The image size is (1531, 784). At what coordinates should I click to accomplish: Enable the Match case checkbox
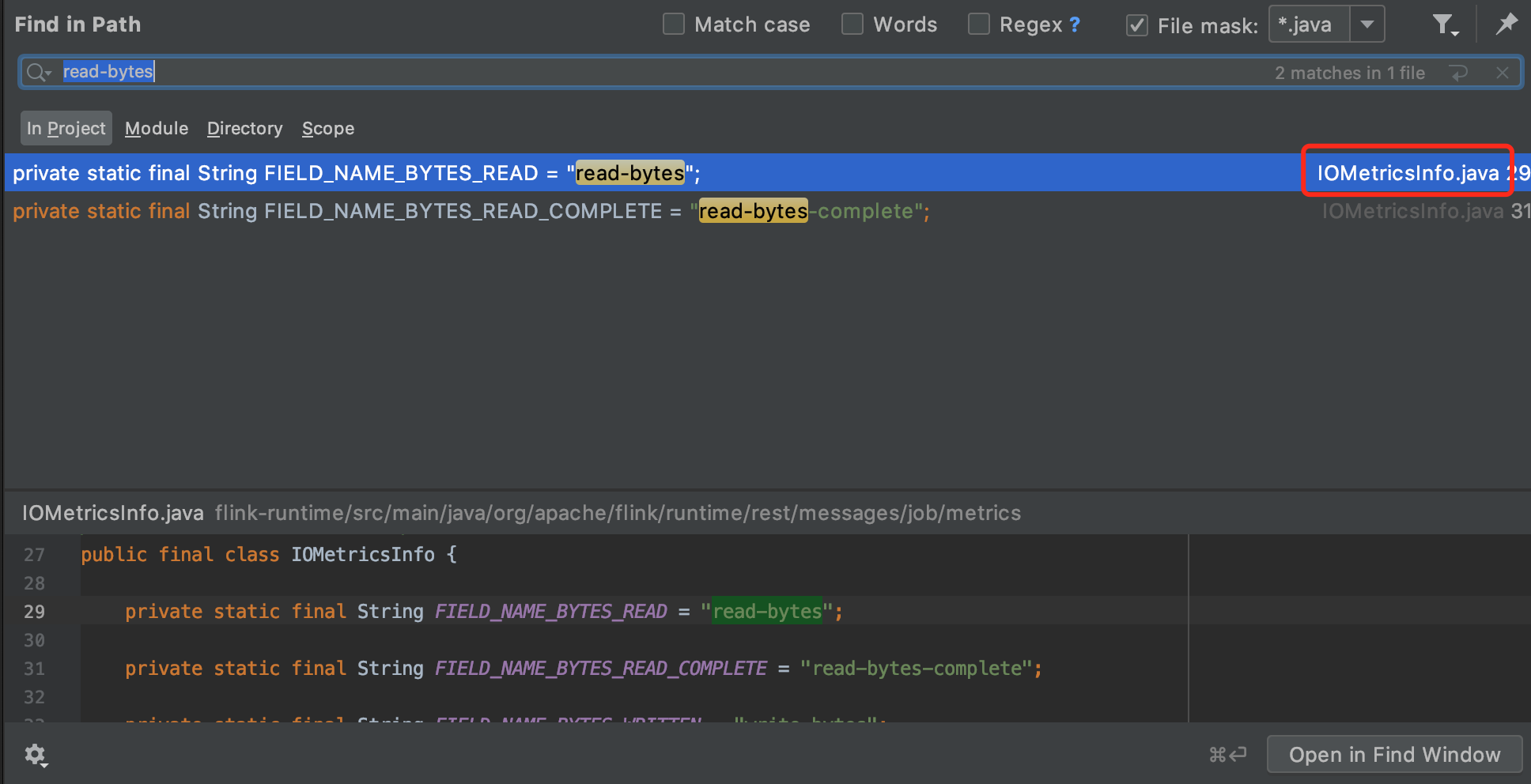coord(674,24)
